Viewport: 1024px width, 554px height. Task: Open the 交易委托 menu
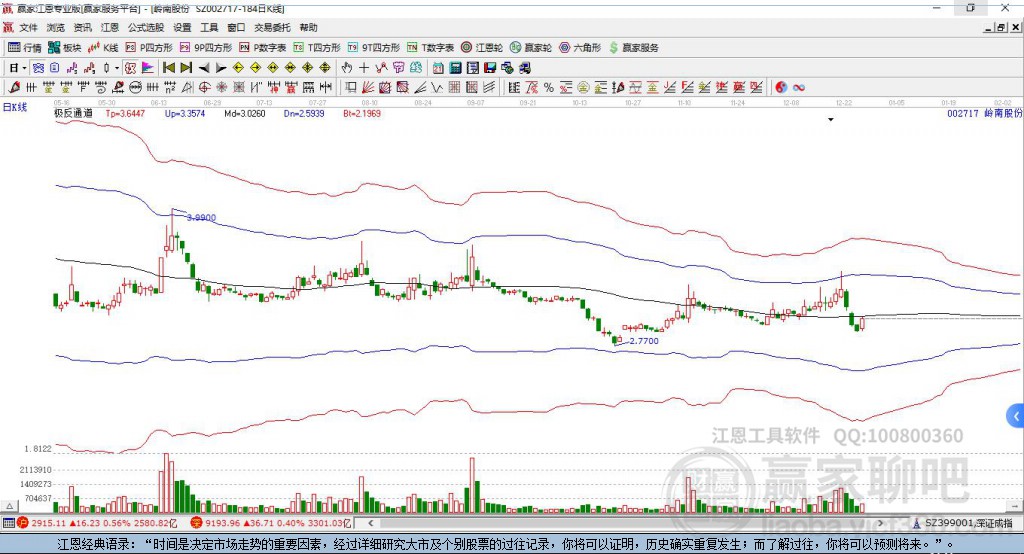pyautogui.click(x=272, y=27)
